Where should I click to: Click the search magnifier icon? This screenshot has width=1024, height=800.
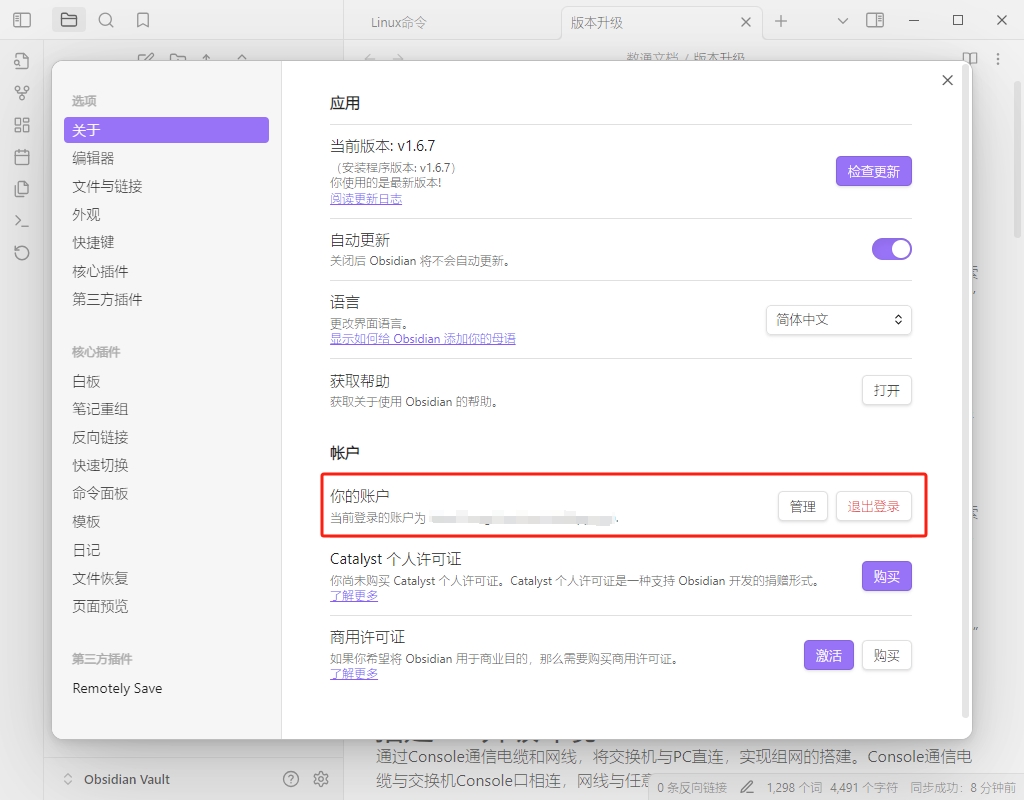[106, 20]
